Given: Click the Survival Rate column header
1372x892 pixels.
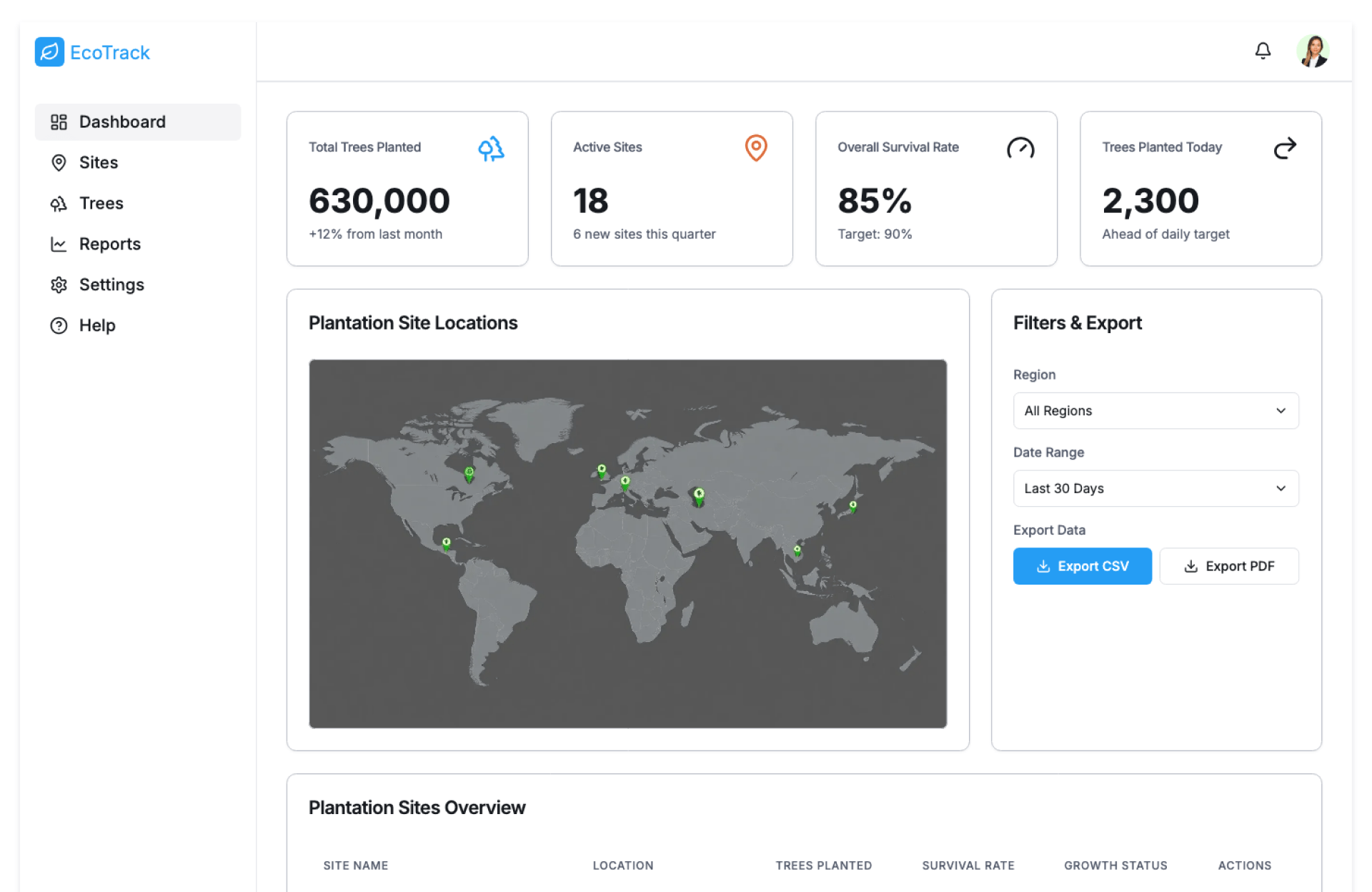Looking at the screenshot, I should 968,866.
